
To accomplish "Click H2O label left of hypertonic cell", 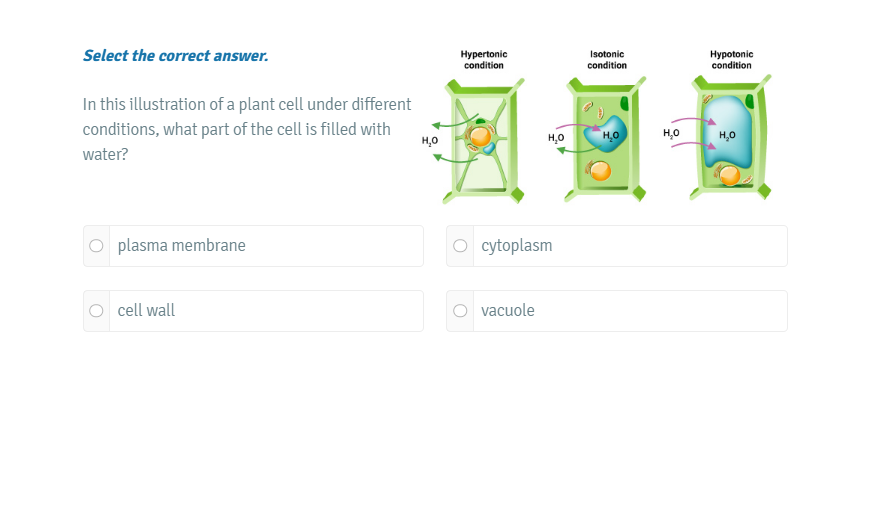I will click(431, 142).
